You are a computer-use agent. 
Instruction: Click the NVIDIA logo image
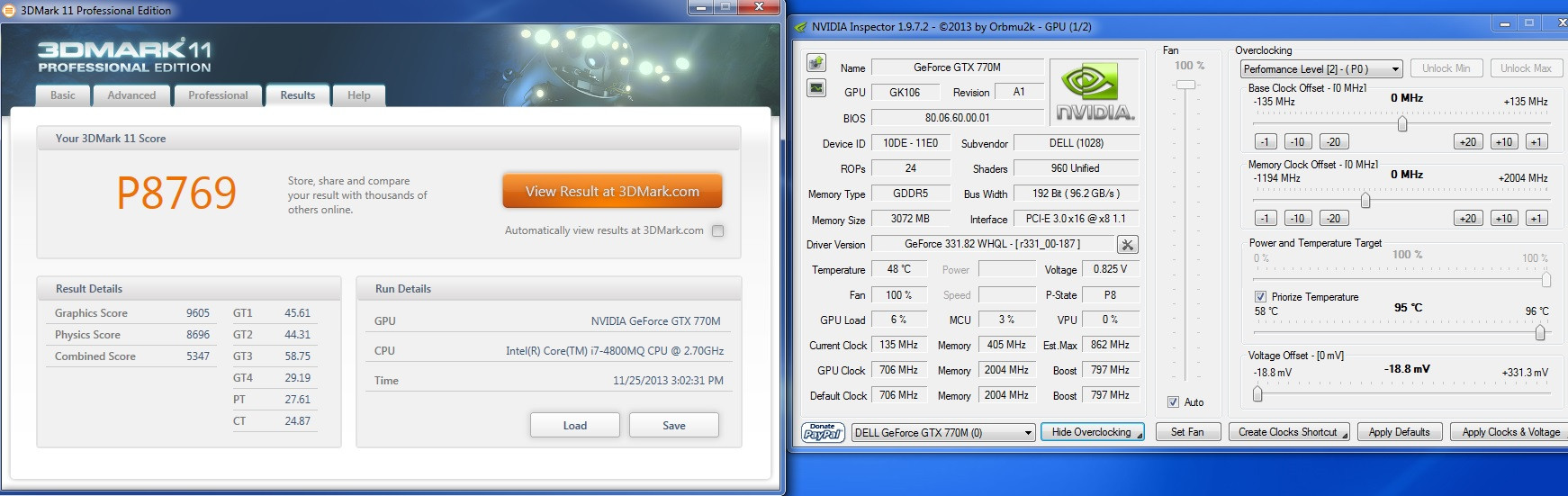click(x=1095, y=93)
